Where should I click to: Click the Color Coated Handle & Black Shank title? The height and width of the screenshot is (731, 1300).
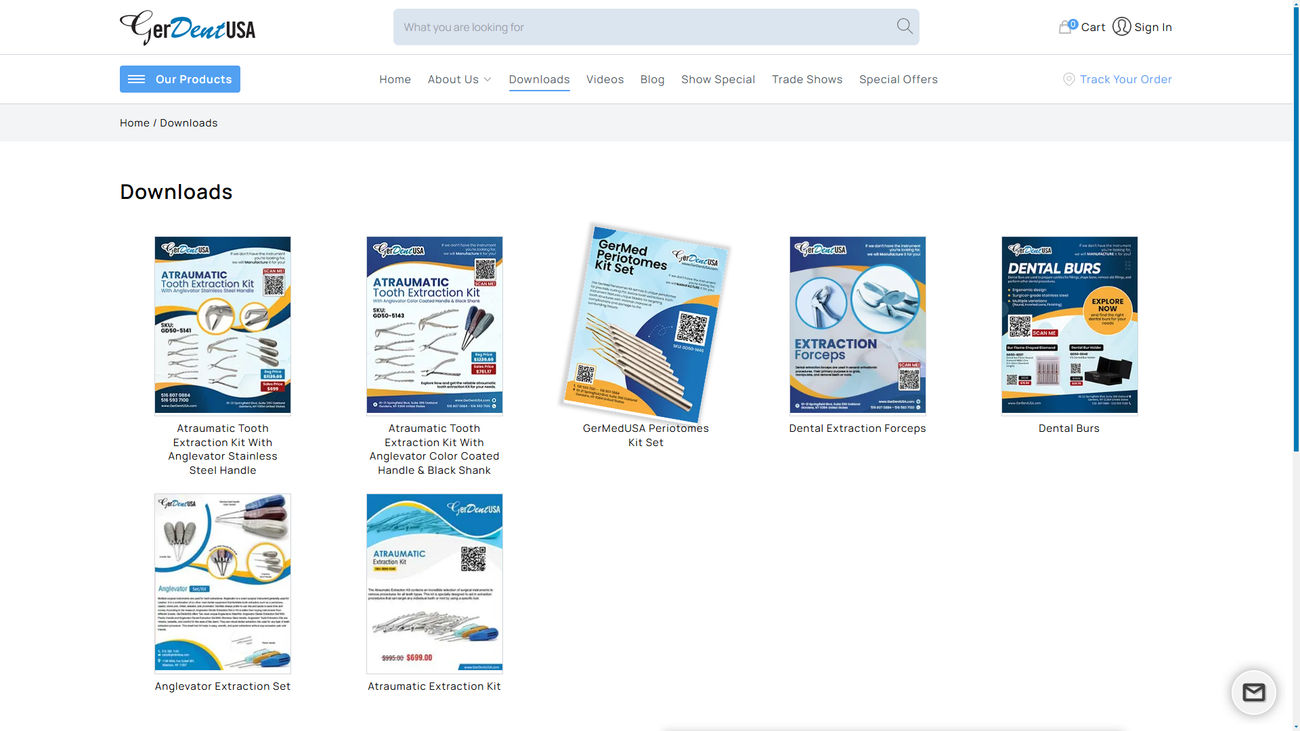click(435, 449)
